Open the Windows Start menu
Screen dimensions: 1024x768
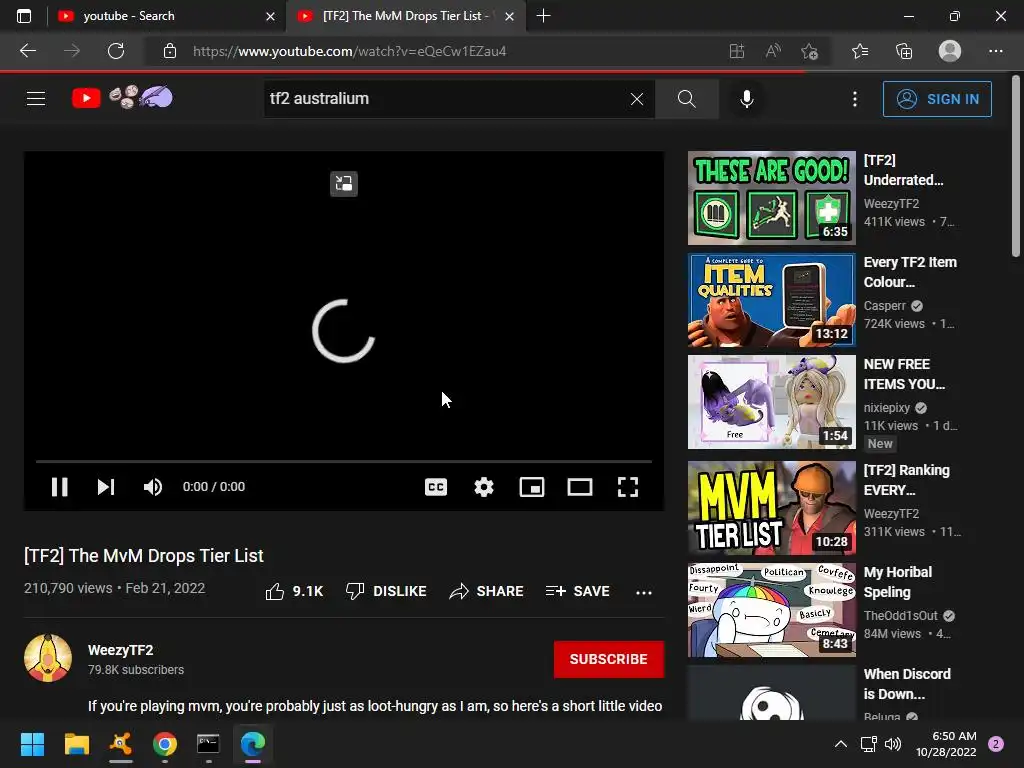[x=32, y=744]
